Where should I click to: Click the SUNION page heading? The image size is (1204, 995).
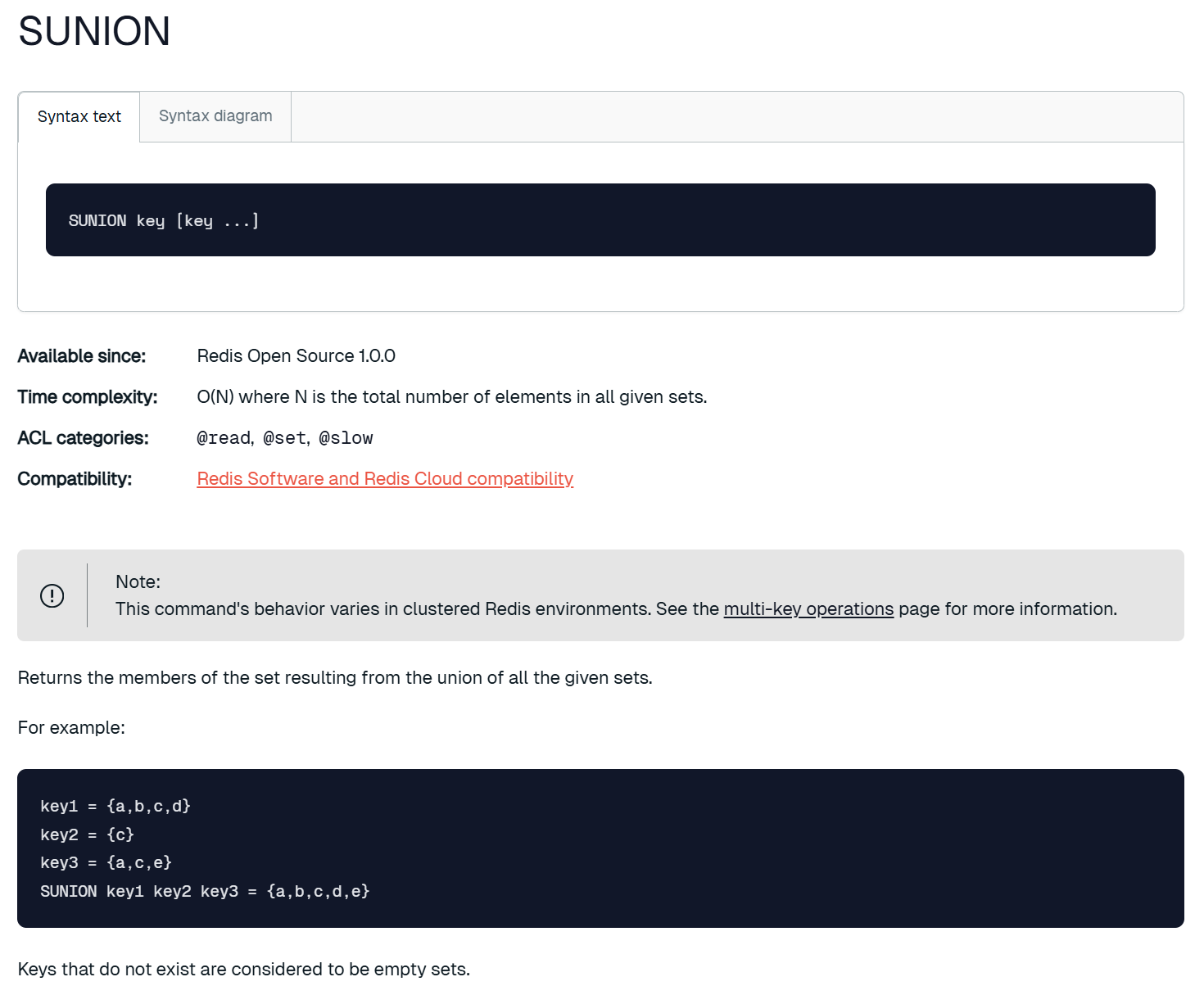[94, 32]
